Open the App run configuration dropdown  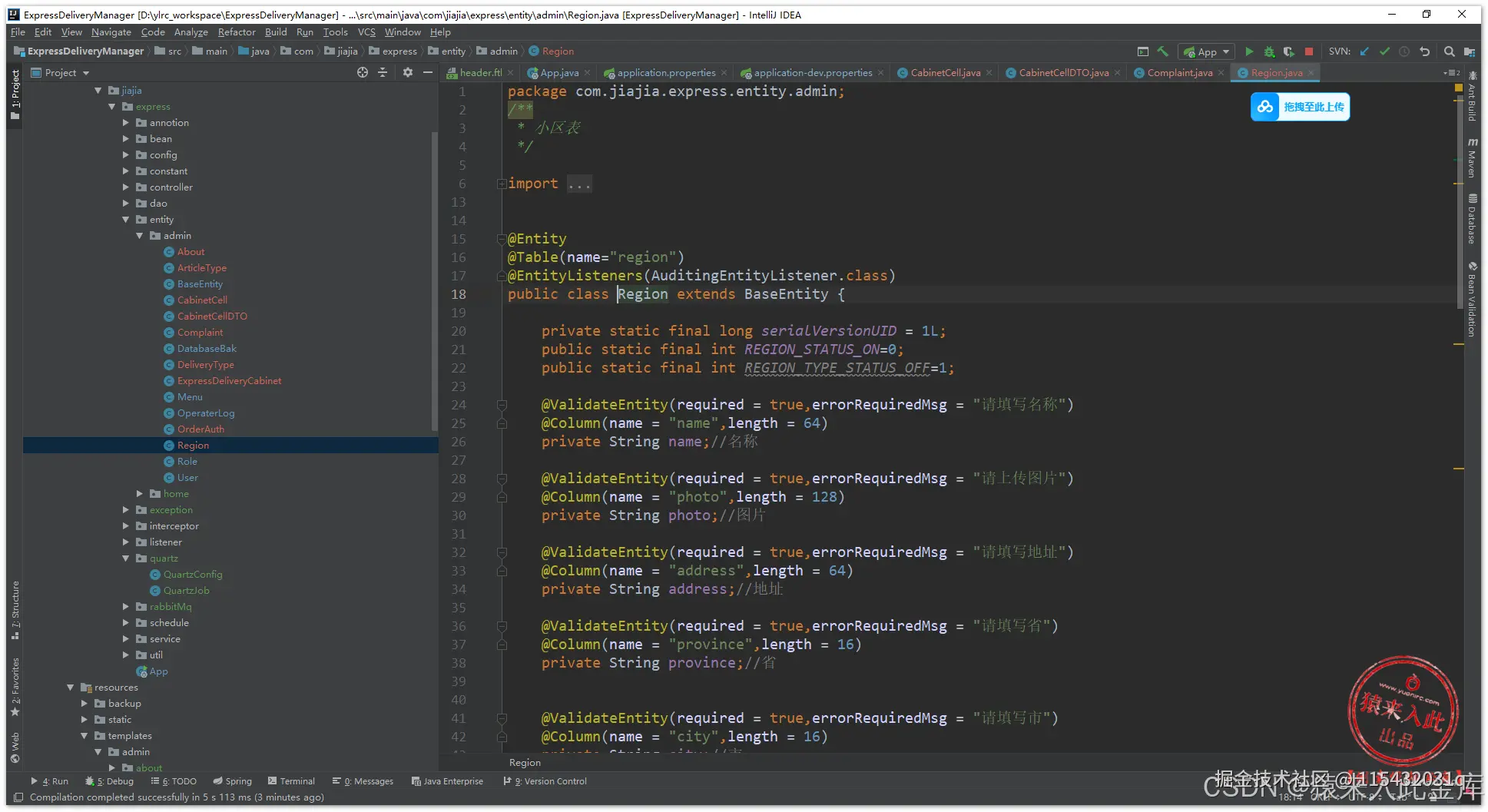click(x=1206, y=51)
